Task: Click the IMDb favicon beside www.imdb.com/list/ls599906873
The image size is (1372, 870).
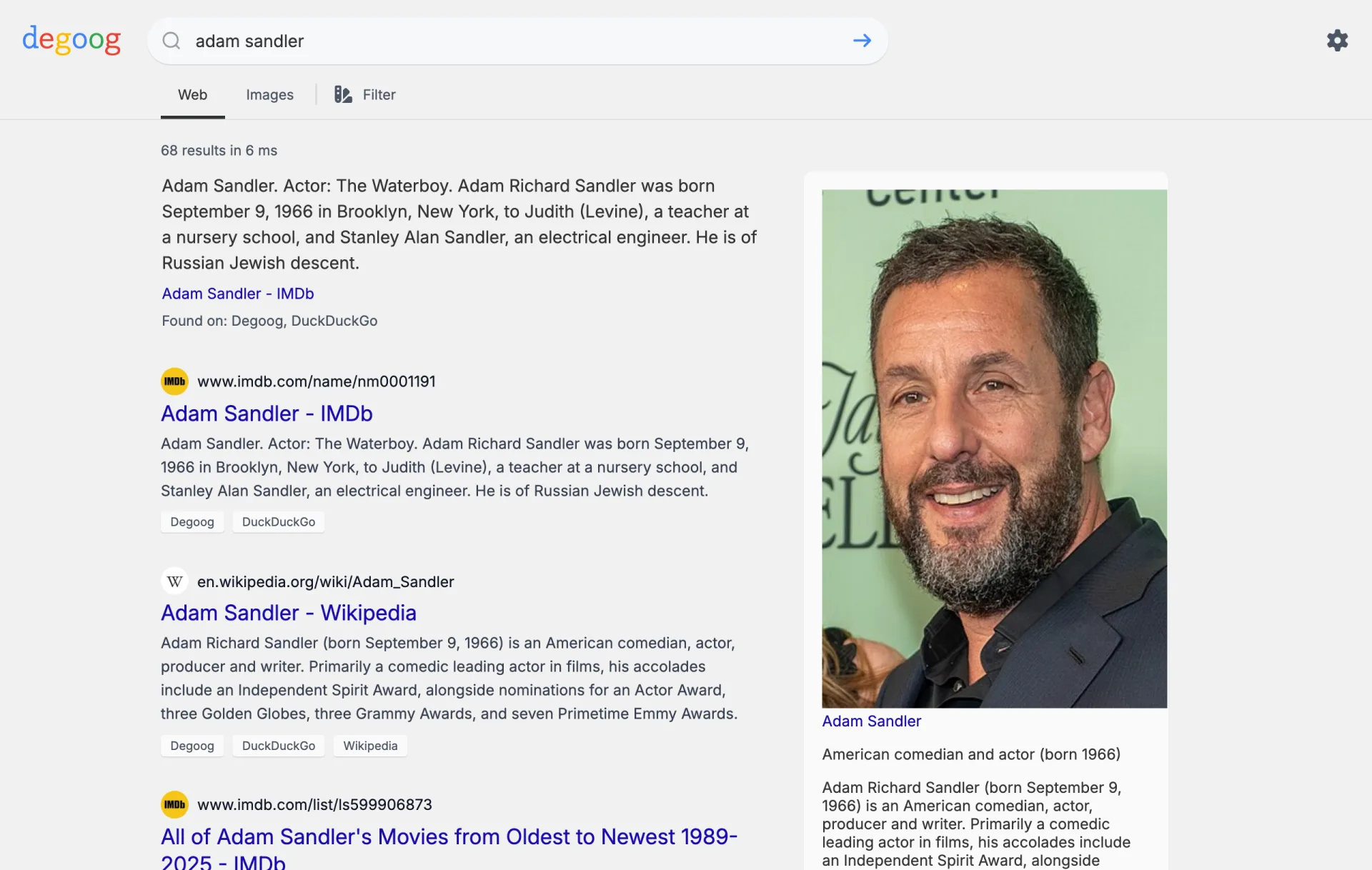Action: pos(174,804)
